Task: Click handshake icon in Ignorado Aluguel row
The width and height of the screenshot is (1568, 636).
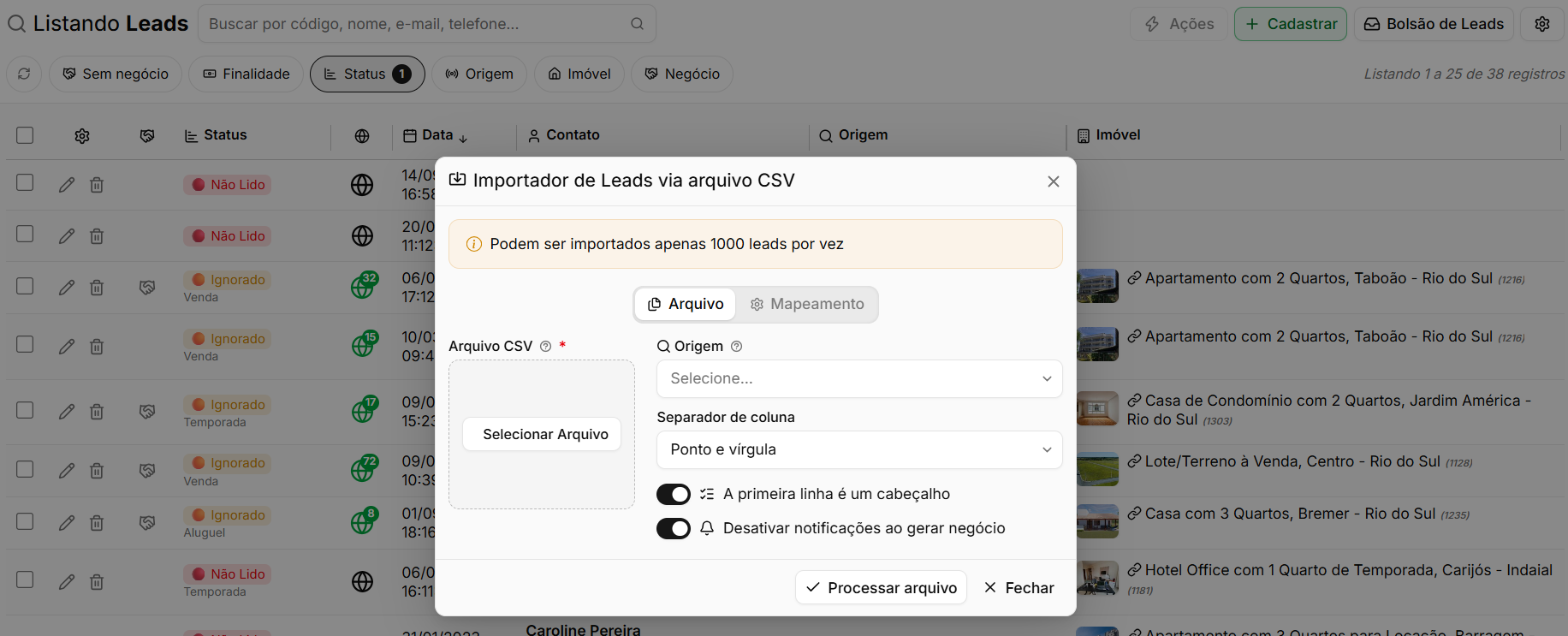Action: click(147, 522)
